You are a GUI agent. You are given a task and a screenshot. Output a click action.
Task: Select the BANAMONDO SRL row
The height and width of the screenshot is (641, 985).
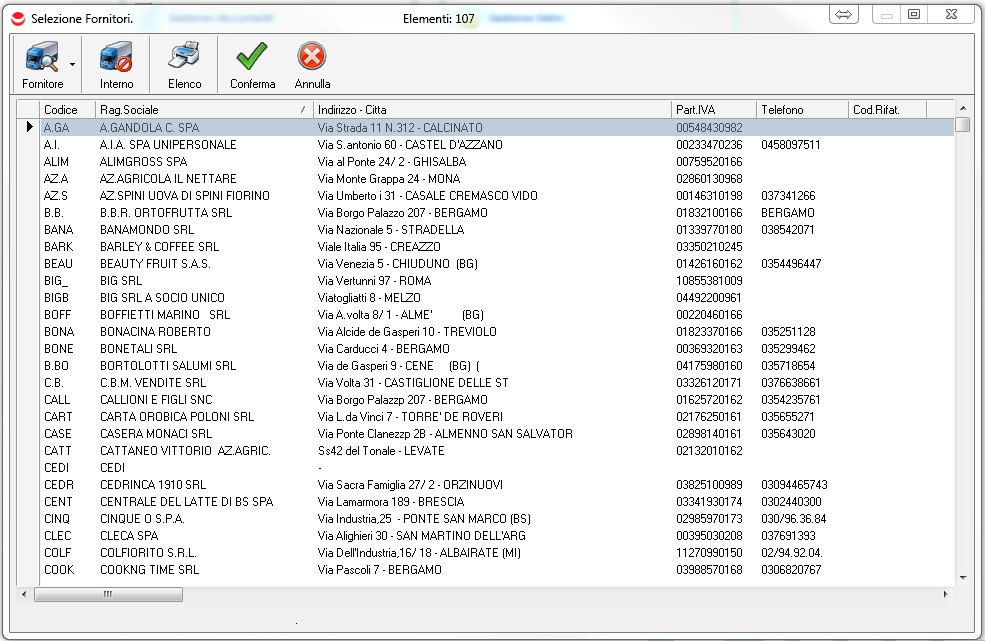147,230
